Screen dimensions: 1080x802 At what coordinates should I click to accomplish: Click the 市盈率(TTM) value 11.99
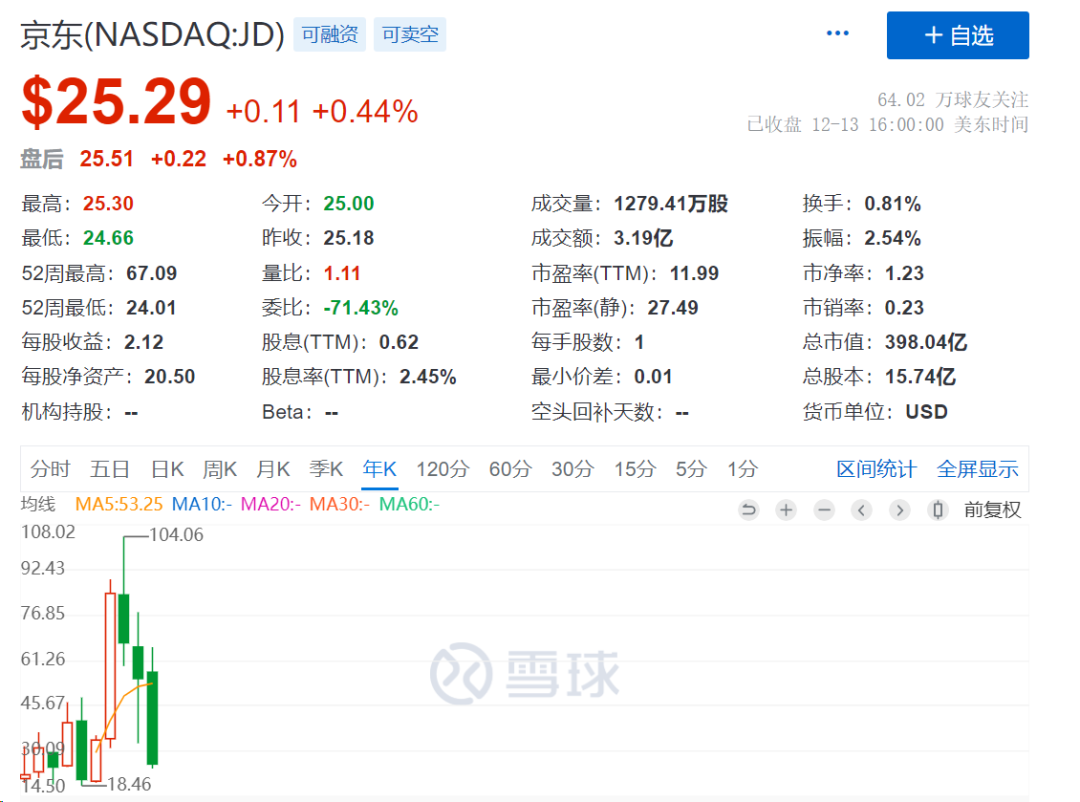pyautogui.click(x=694, y=274)
